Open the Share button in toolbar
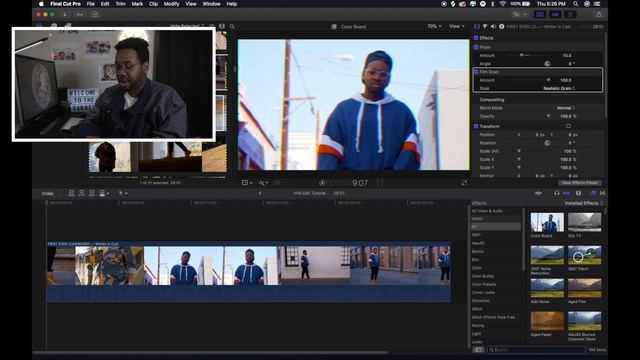This screenshot has width=640, height=360. 599,14
